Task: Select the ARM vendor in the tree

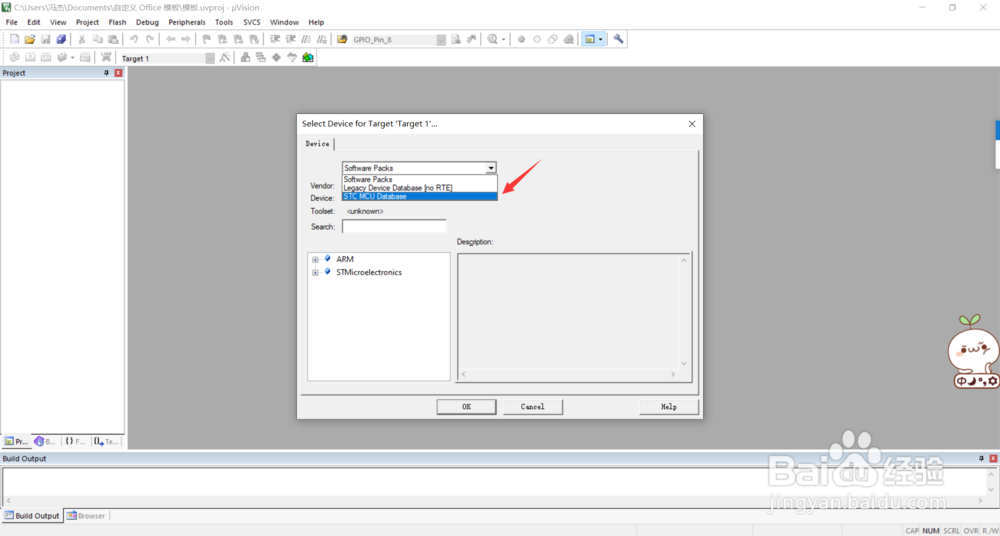Action: point(344,260)
